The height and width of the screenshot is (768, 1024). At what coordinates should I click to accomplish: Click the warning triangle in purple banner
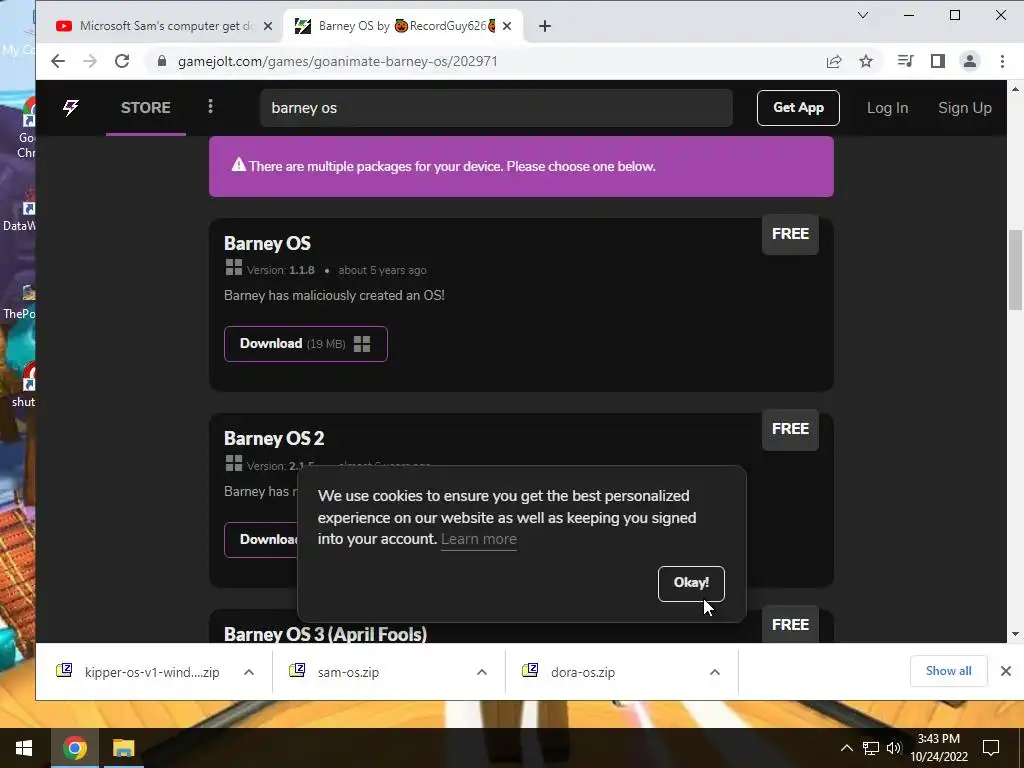coord(238,165)
